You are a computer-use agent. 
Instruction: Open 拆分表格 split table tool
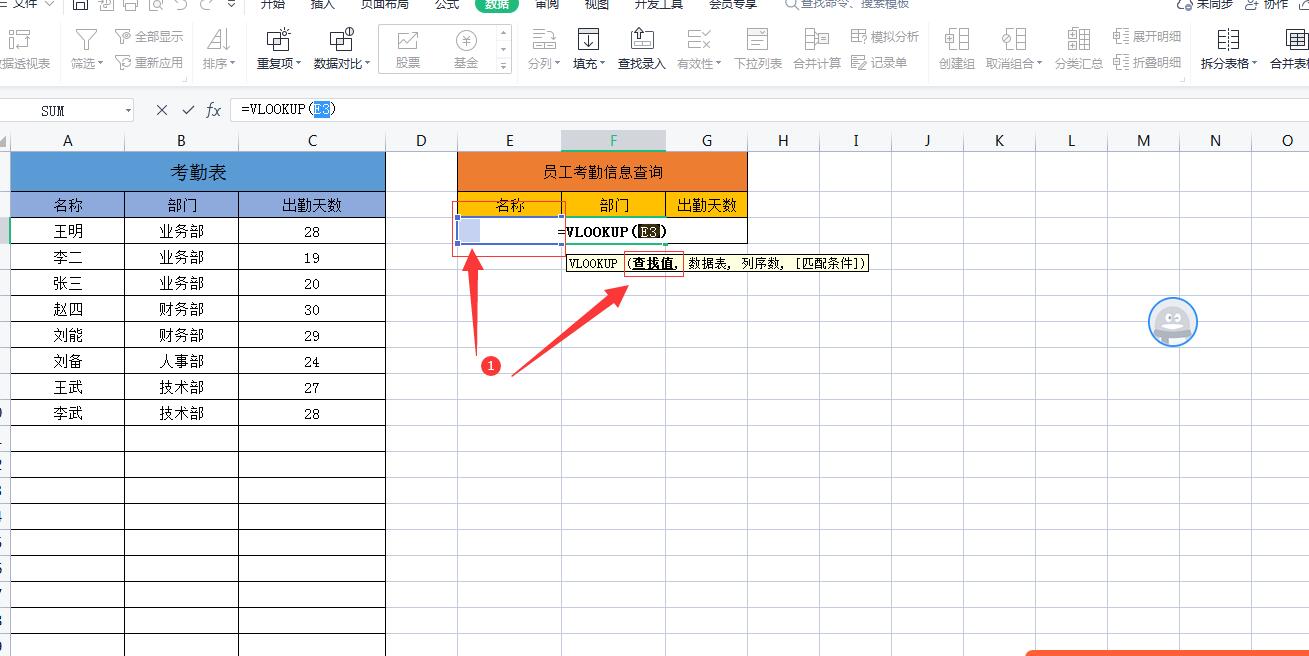(1229, 48)
